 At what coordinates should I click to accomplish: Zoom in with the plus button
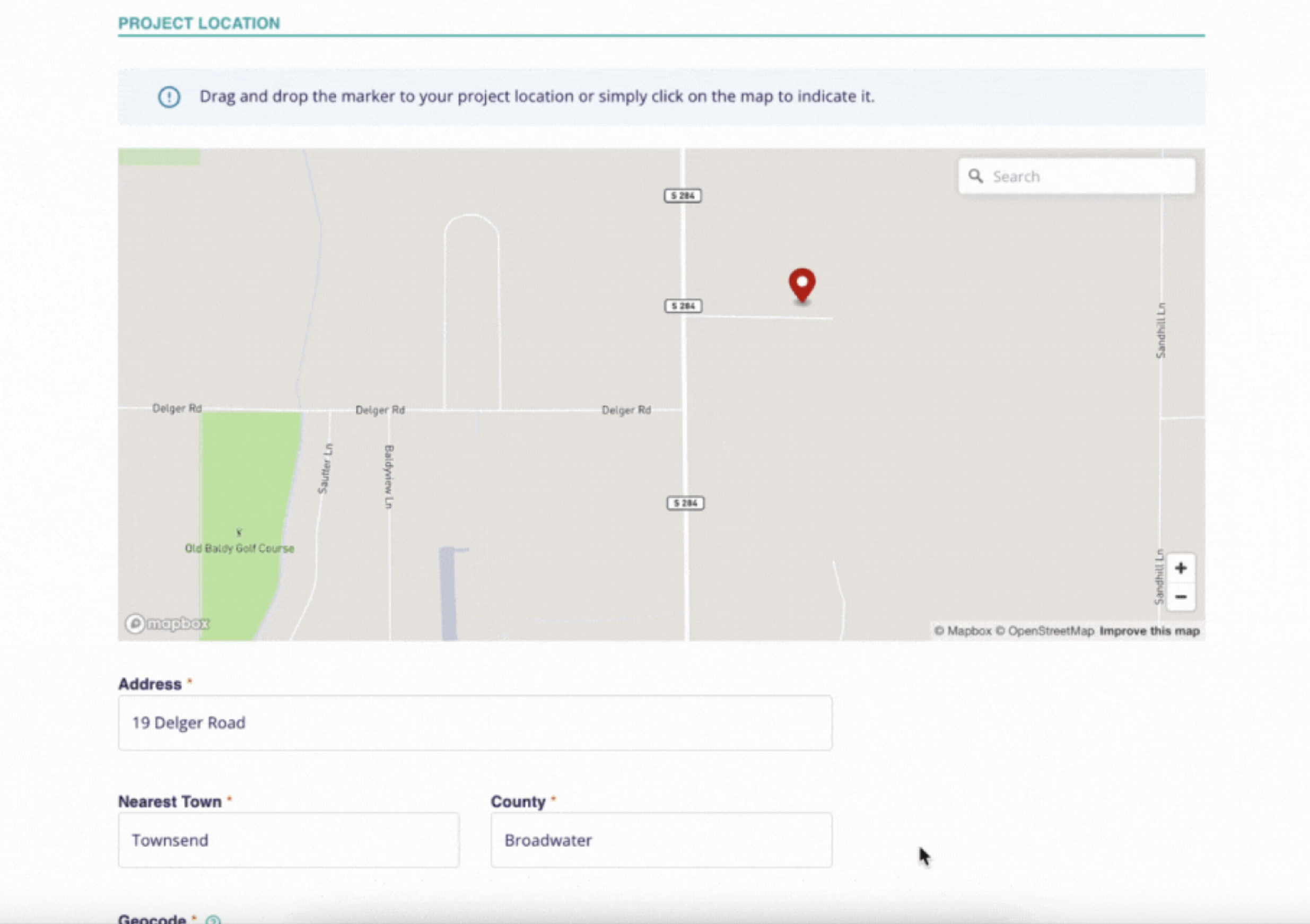1181,568
